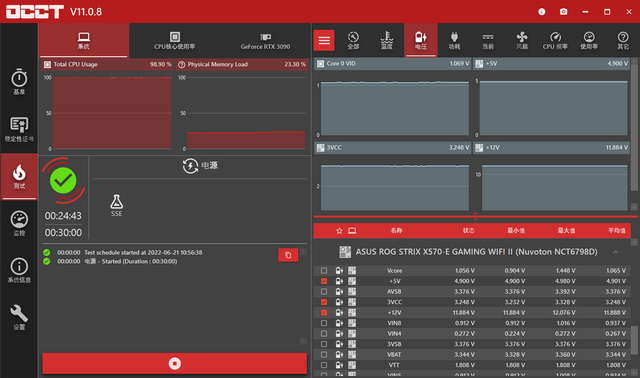Select the voltage sensors category
The width and height of the screenshot is (640, 378).
[420, 40]
